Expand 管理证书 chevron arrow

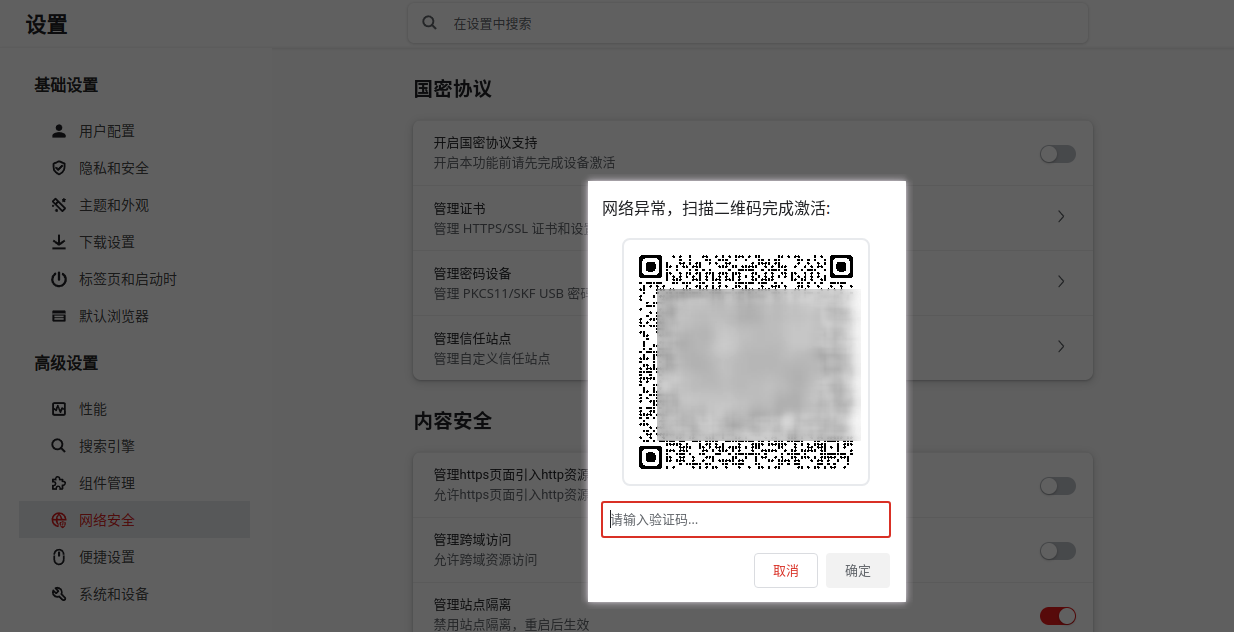click(x=1061, y=217)
